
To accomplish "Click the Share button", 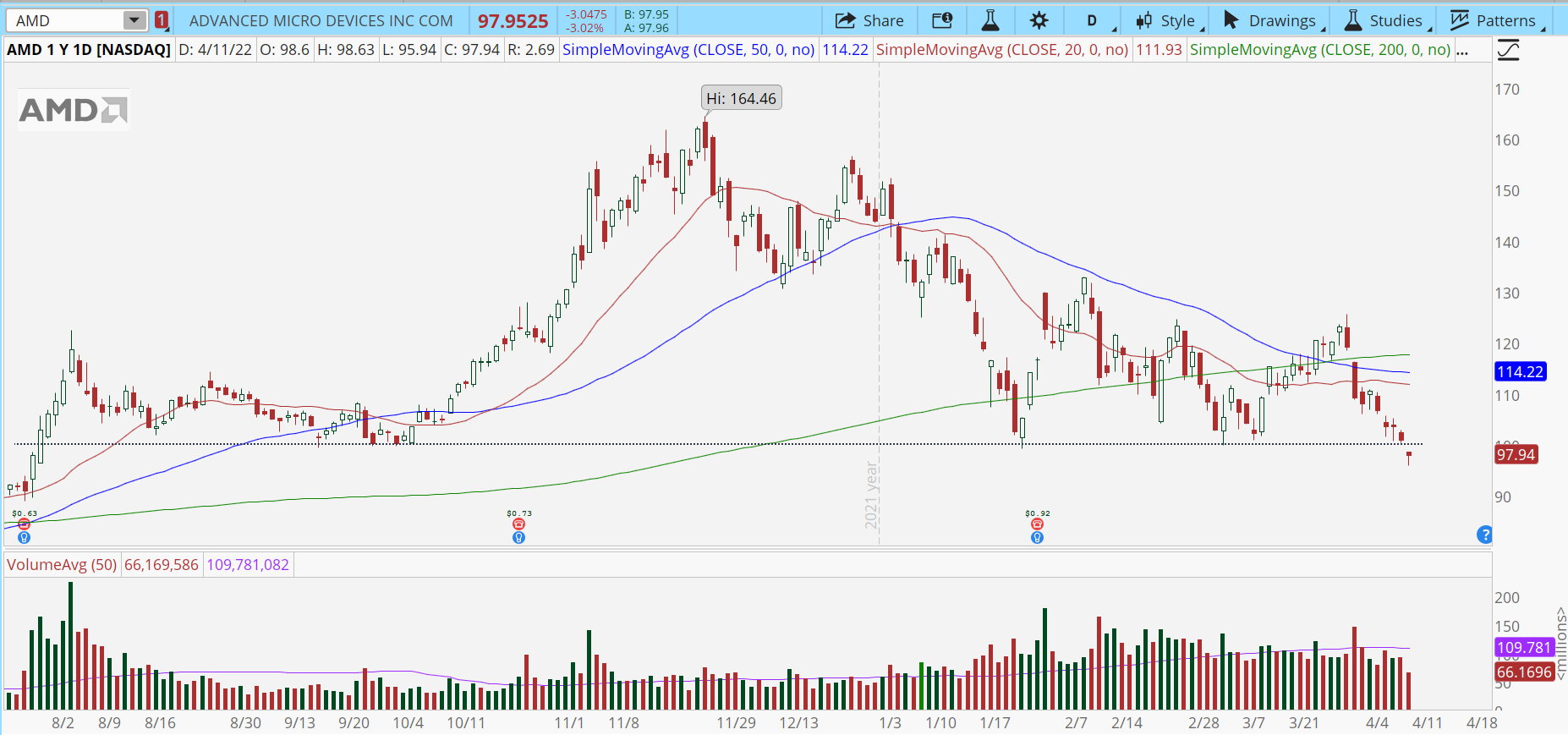I will pos(869,20).
